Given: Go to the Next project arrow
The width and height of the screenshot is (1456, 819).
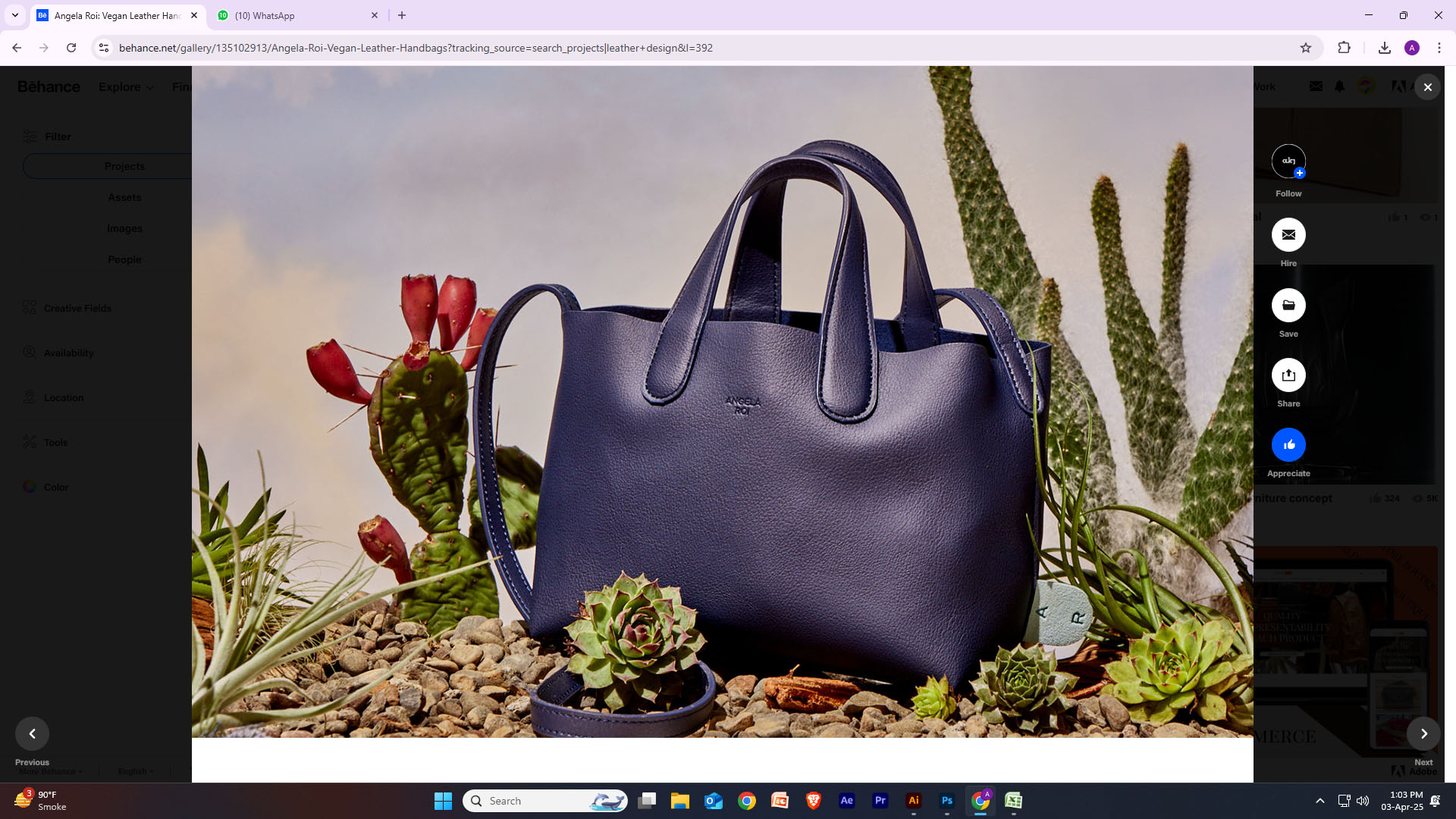Looking at the screenshot, I should [1423, 733].
